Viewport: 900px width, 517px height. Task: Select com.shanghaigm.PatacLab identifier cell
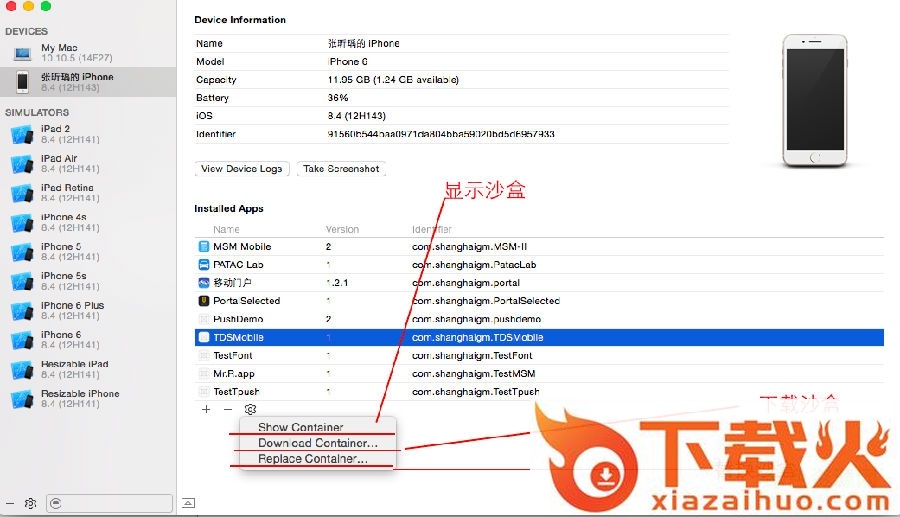[x=474, y=265]
